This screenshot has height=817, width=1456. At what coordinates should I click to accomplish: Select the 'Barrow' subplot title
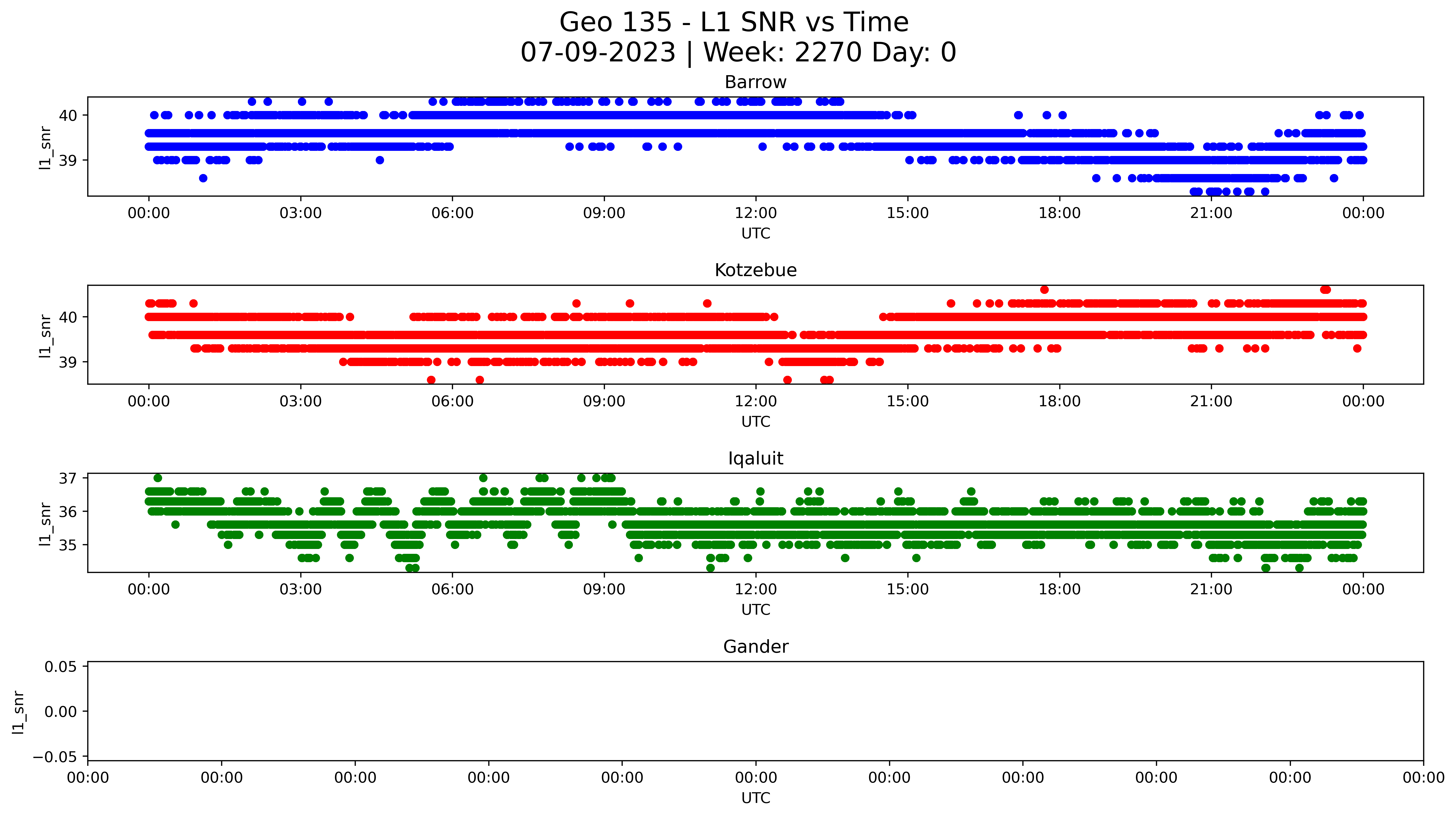(x=756, y=82)
